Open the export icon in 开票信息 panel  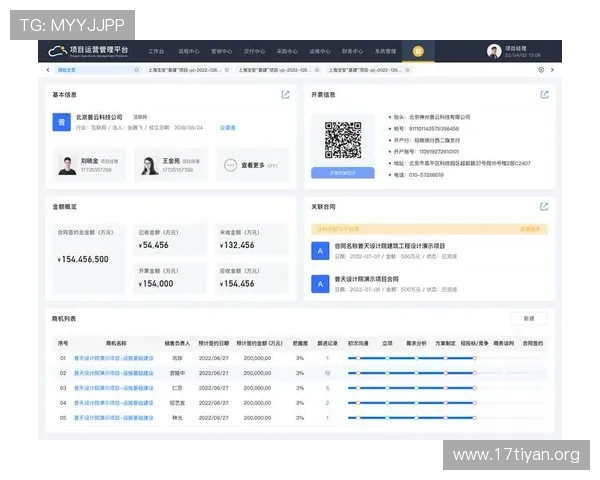point(544,95)
